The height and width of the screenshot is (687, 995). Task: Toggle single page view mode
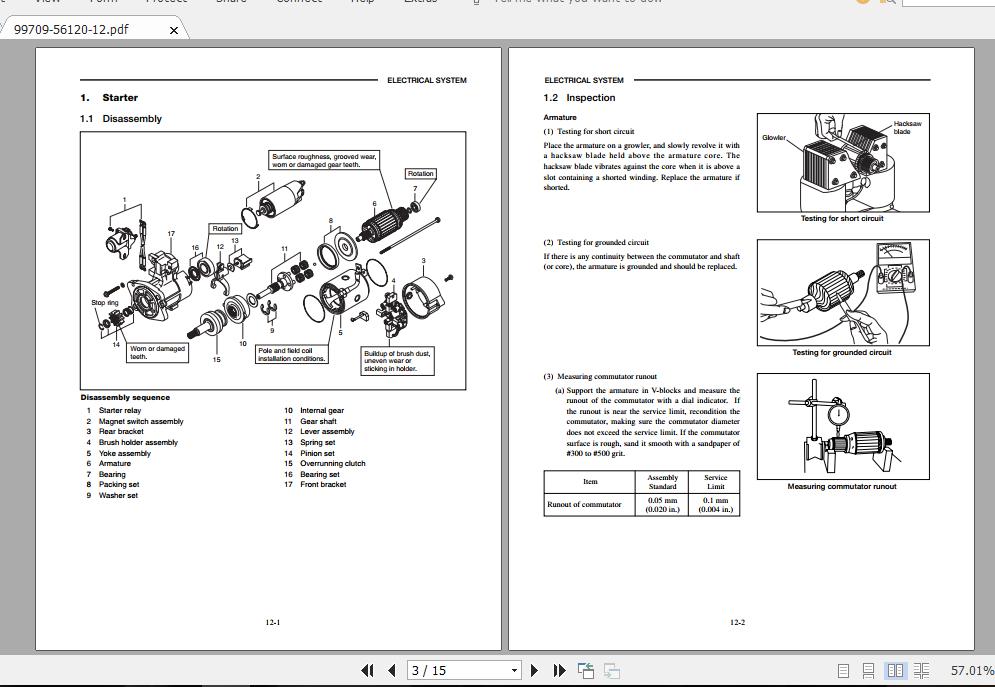843,670
